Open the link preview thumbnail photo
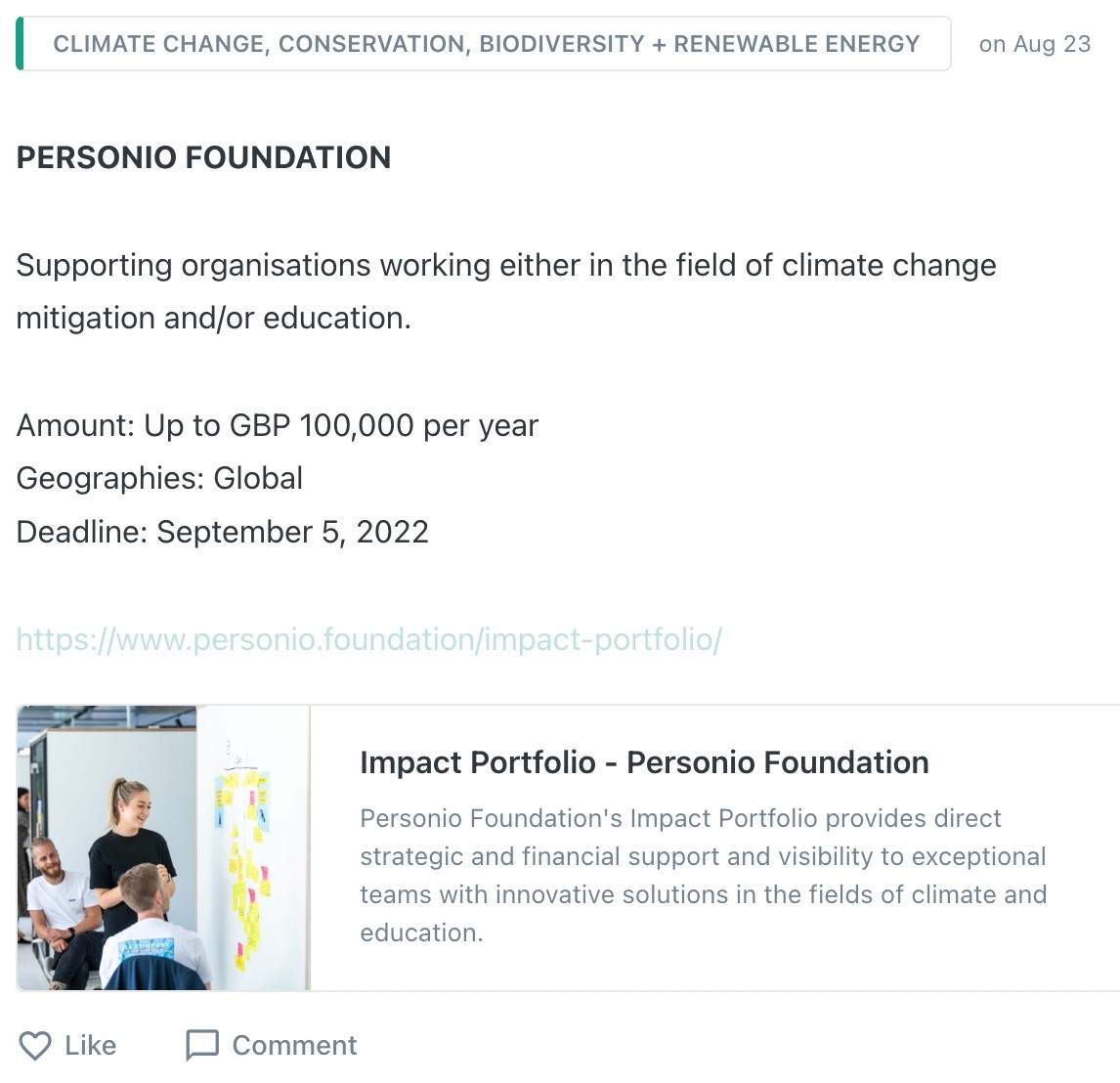 click(x=163, y=847)
